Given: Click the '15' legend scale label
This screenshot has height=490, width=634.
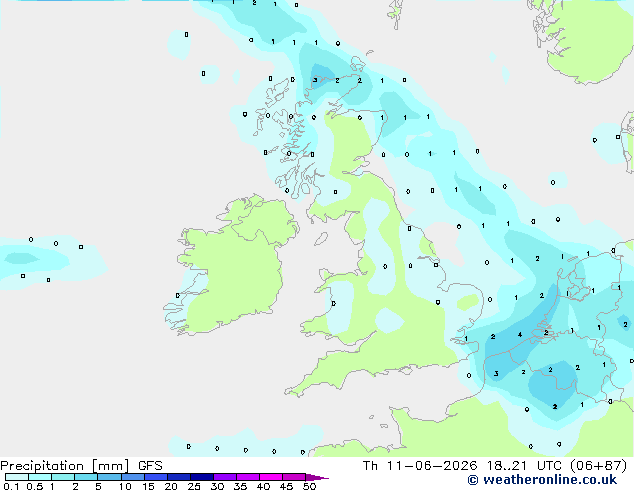Looking at the screenshot, I should 148,486.
